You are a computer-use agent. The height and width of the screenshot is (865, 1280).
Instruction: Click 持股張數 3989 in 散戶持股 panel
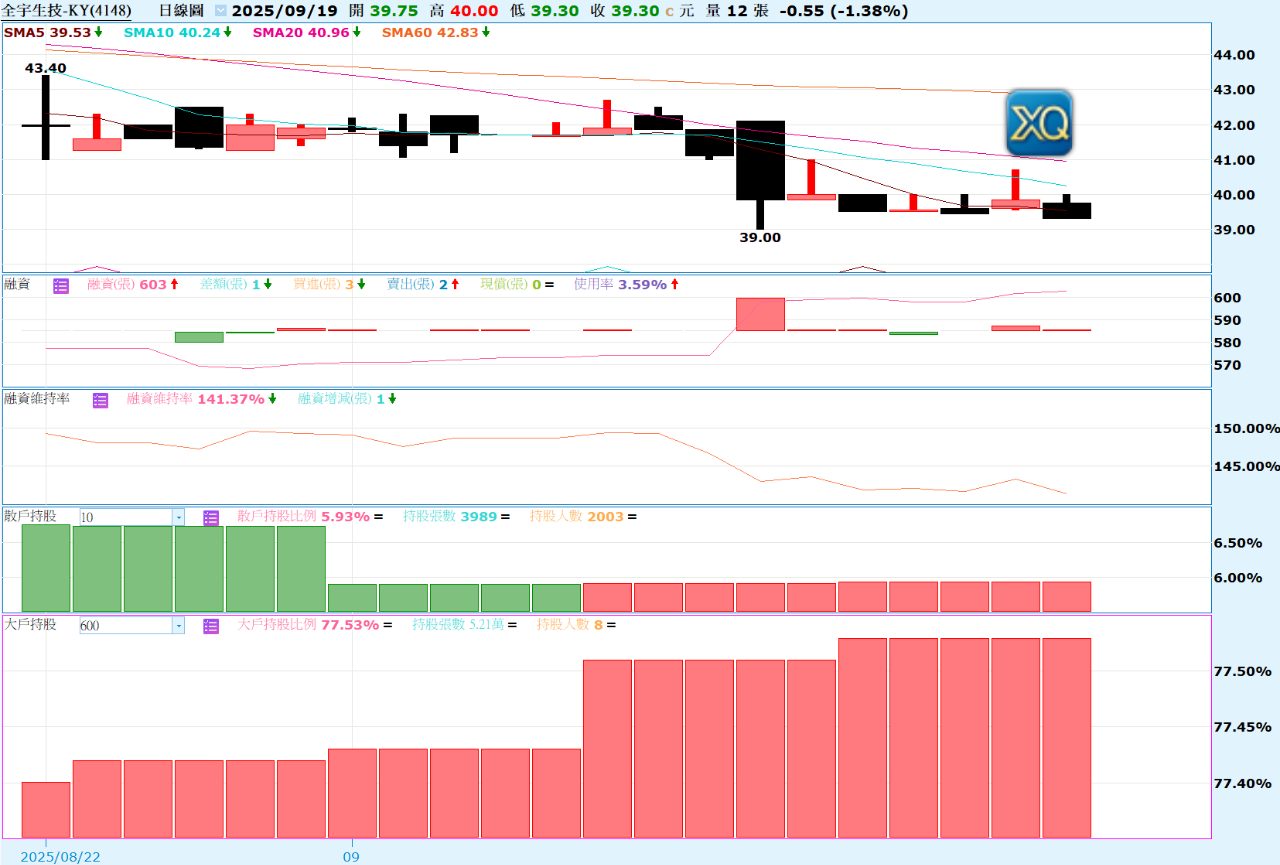(456, 517)
